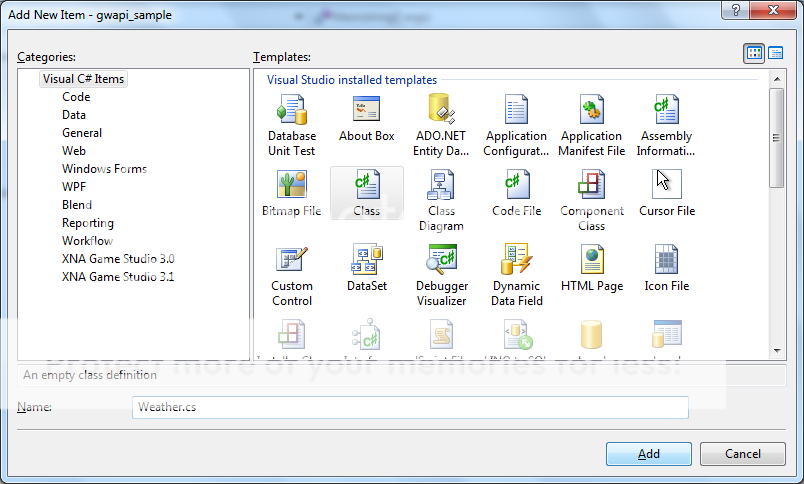Image resolution: width=804 pixels, height=484 pixels.
Task: Select the Bitmap File template
Action: click(292, 193)
